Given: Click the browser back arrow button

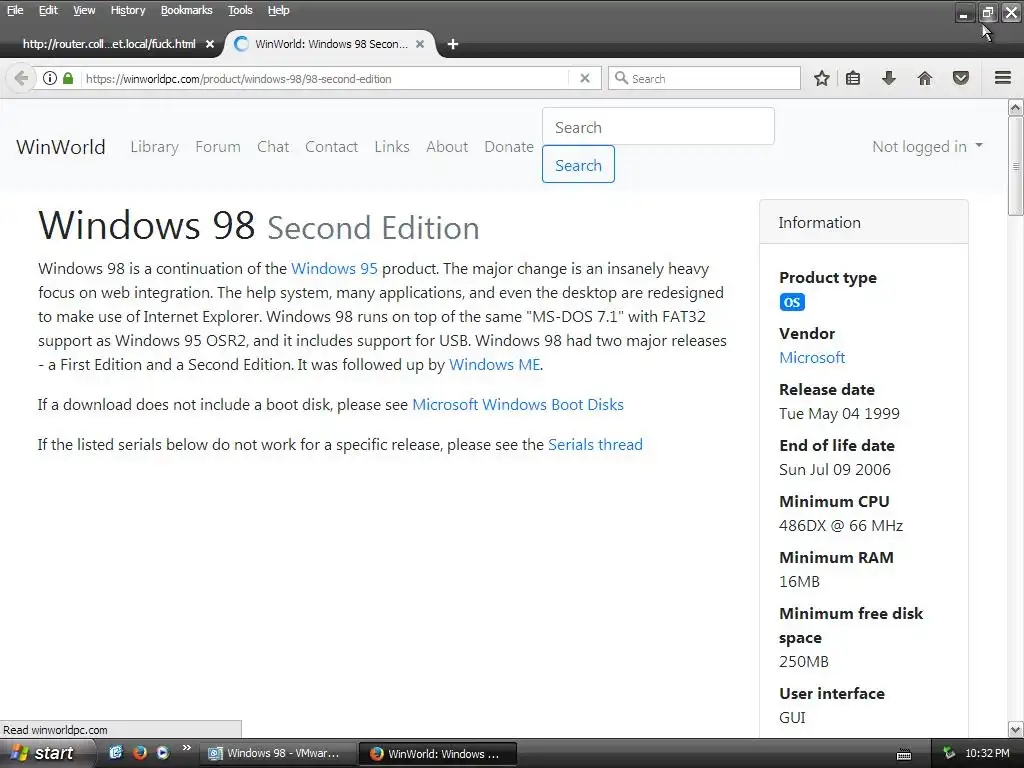Looking at the screenshot, I should point(21,78).
